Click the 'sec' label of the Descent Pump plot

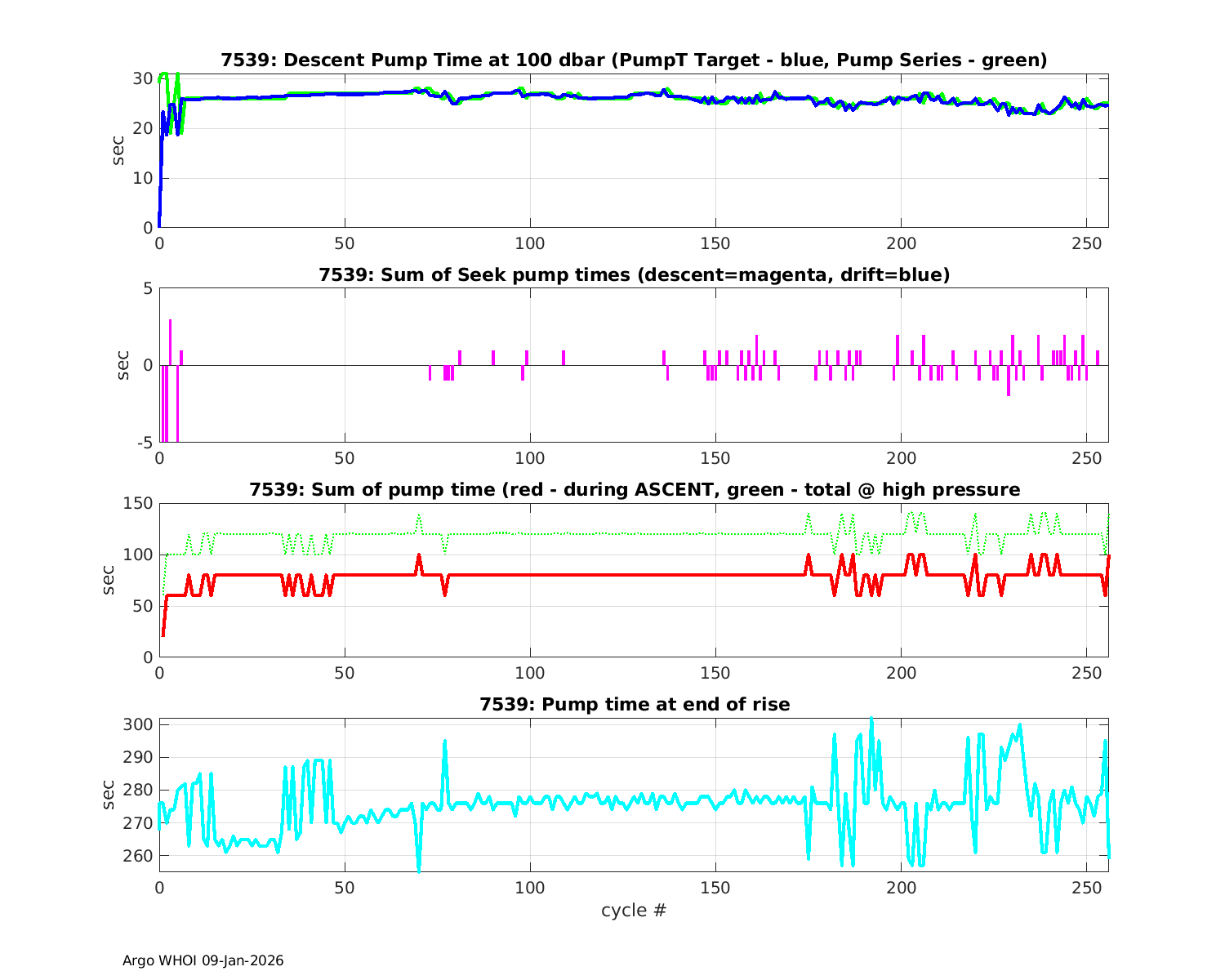pos(118,151)
